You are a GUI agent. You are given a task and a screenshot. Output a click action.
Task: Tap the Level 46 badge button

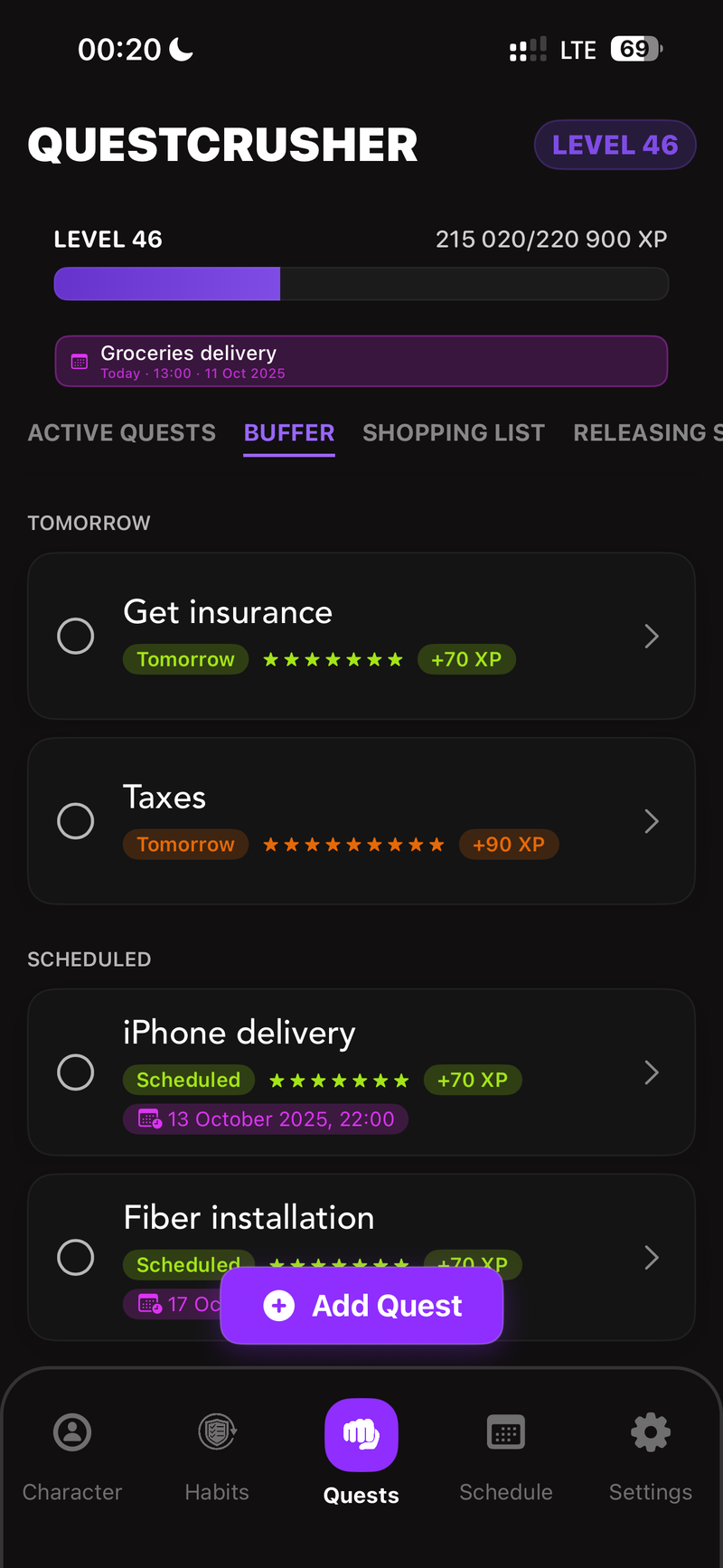(x=615, y=145)
